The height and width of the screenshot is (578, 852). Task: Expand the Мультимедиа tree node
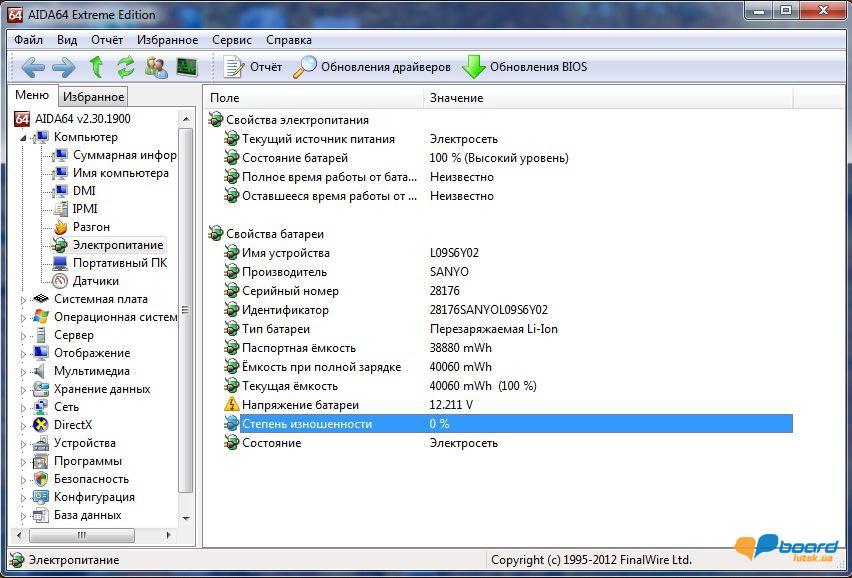point(25,371)
